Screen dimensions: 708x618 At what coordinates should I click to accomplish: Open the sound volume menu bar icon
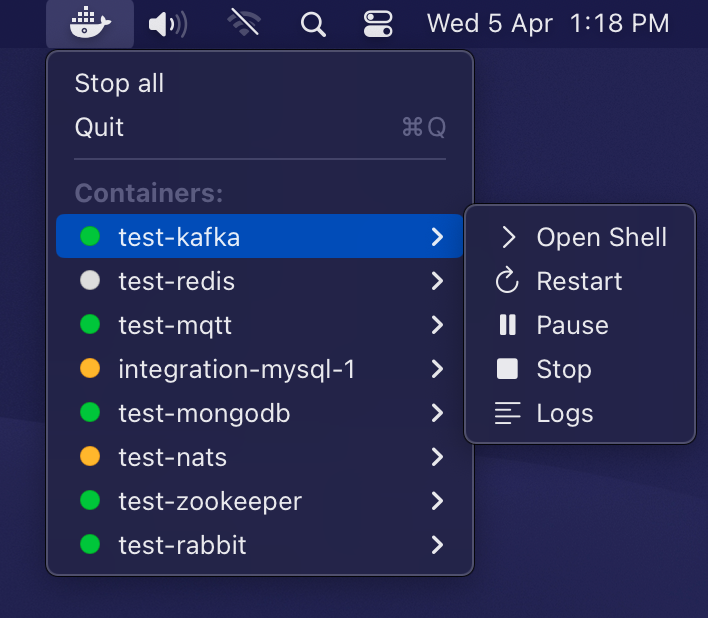coord(168,24)
